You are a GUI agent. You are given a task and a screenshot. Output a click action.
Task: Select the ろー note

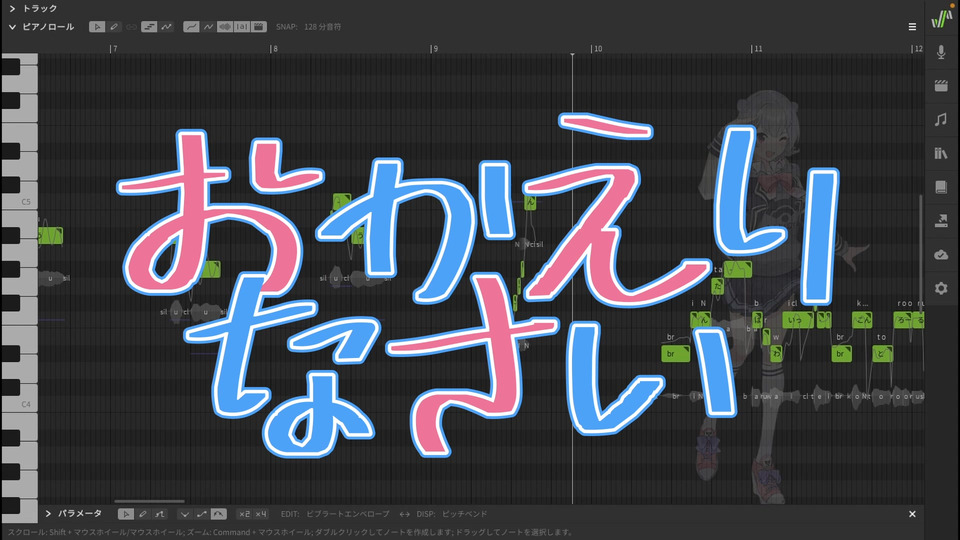(x=902, y=320)
